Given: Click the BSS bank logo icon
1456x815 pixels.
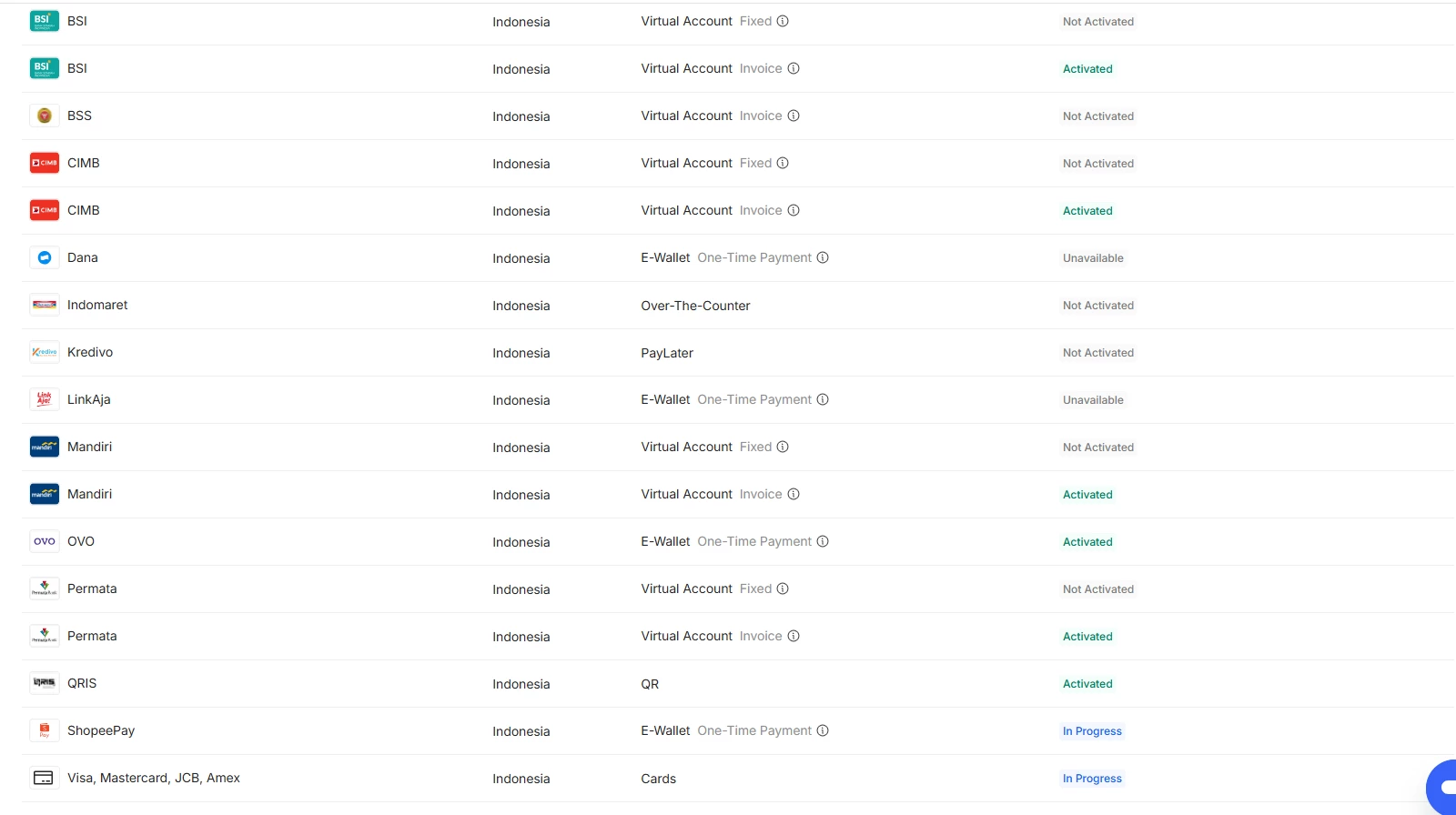Looking at the screenshot, I should click(44, 116).
